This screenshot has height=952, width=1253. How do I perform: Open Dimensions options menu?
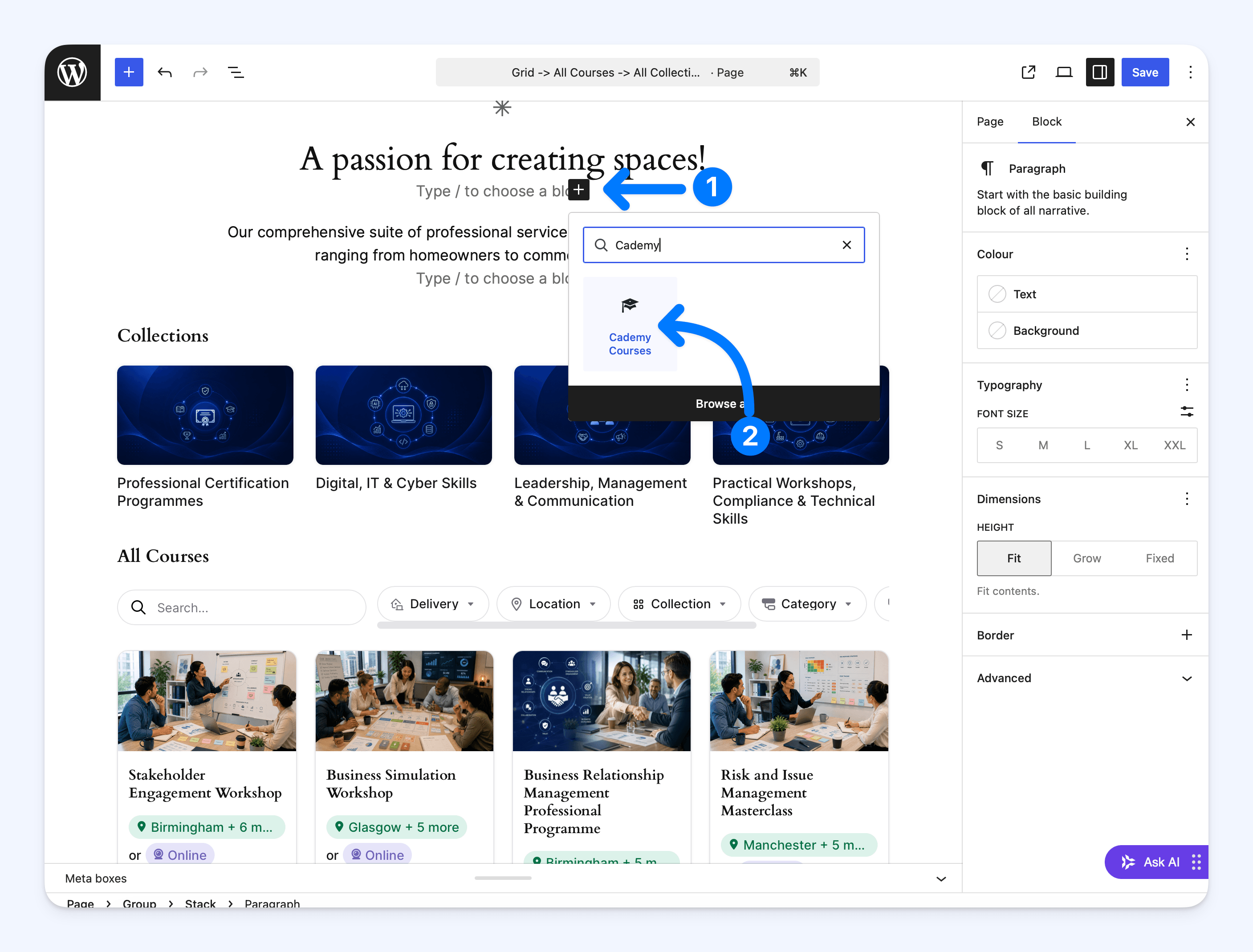tap(1187, 499)
